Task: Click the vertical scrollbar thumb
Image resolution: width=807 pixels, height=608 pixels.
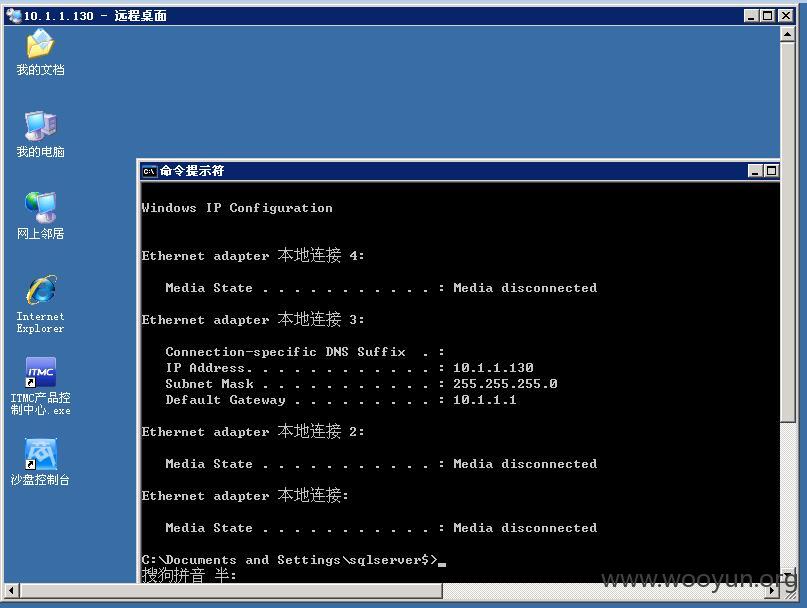Action: point(787,233)
